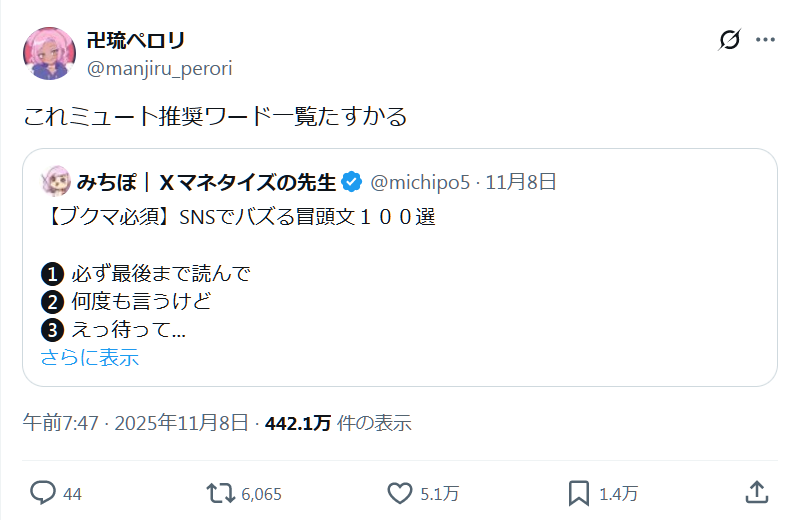Open the post timestamp 午前7:47 · 2025年11月8日

click(x=135, y=423)
